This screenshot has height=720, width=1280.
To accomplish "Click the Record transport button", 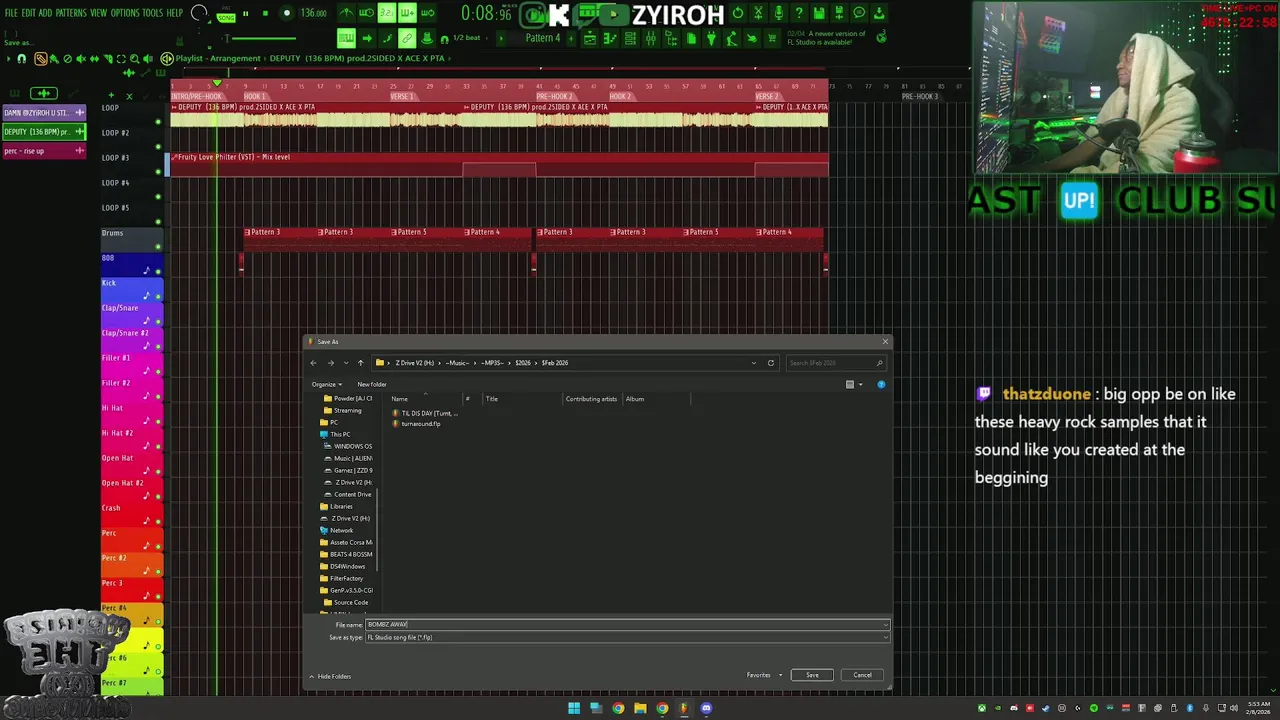I will (287, 13).
